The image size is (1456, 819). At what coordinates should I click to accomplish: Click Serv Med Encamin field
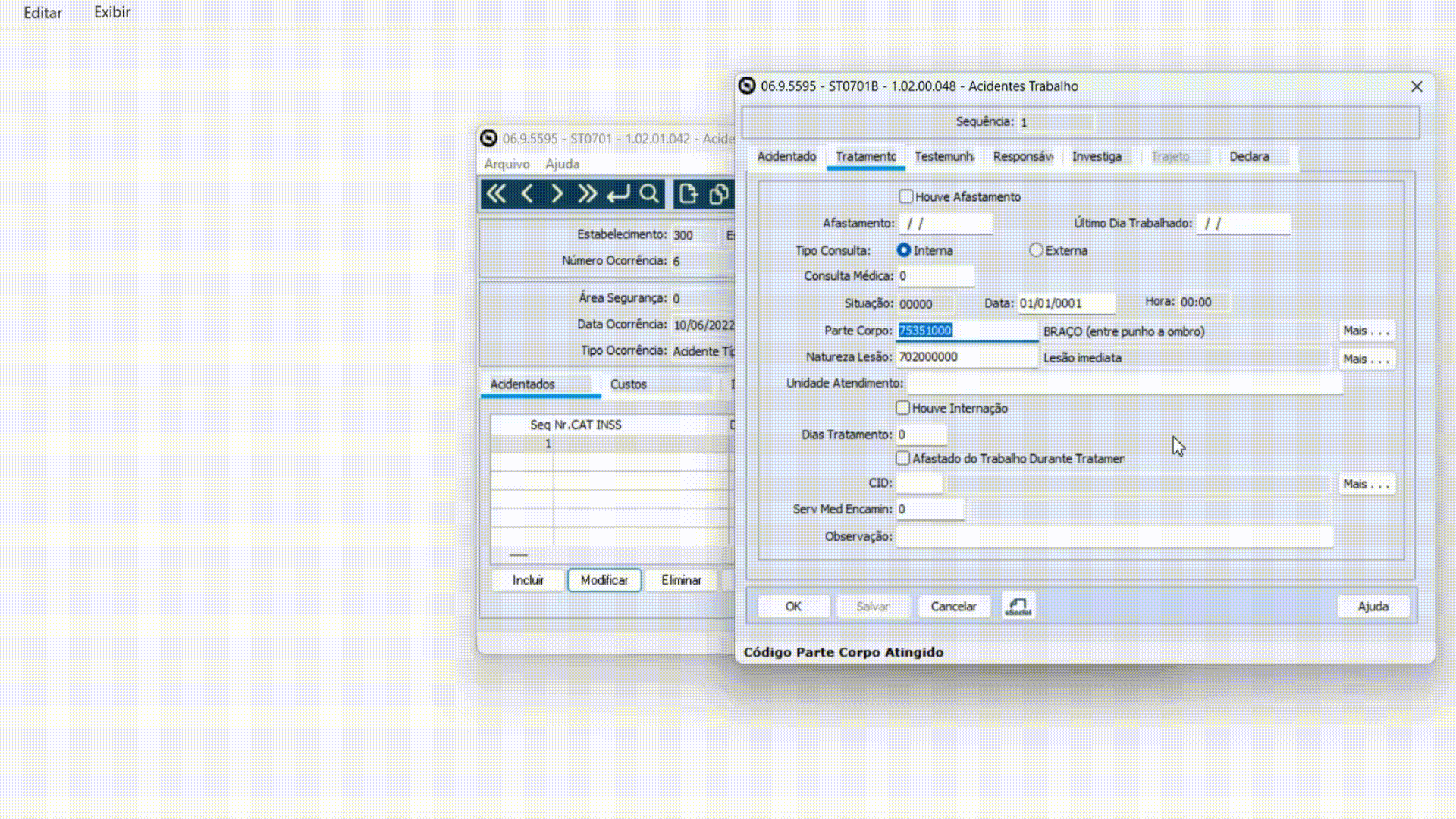click(930, 510)
